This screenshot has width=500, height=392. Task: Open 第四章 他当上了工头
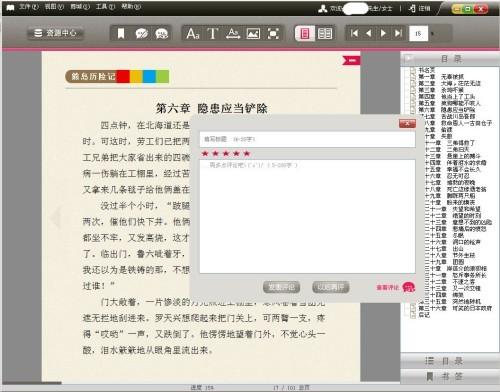[x=447, y=97]
